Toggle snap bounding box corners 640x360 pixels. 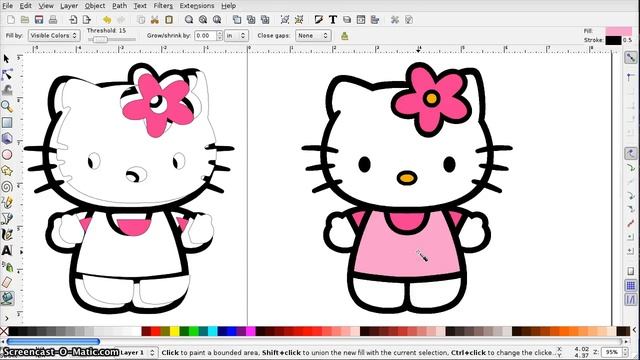point(631,76)
